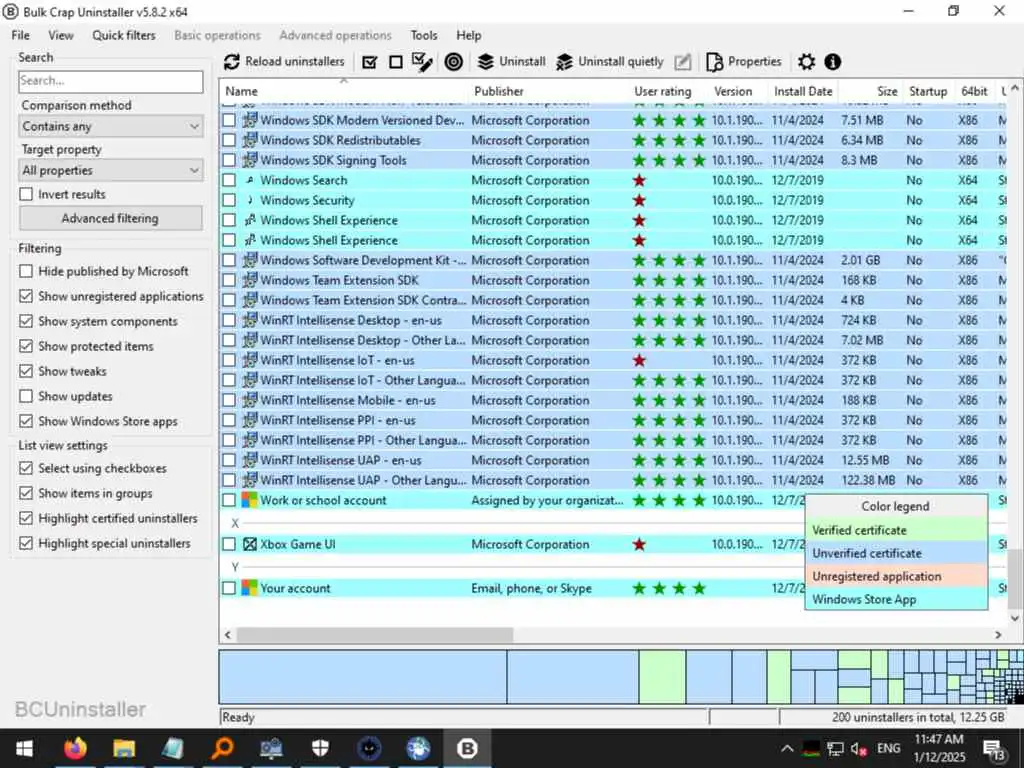Click Unregistered application legend color
Screen dimensions: 1024x768
coord(895,577)
